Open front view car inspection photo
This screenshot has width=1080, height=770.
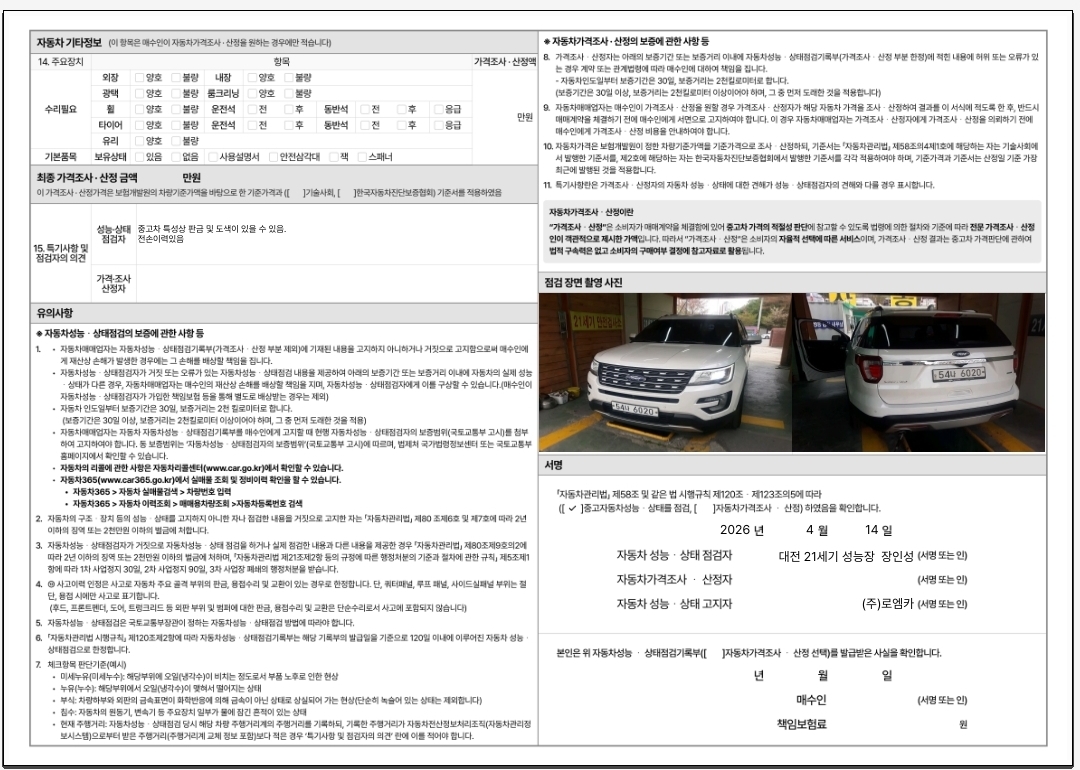point(665,373)
